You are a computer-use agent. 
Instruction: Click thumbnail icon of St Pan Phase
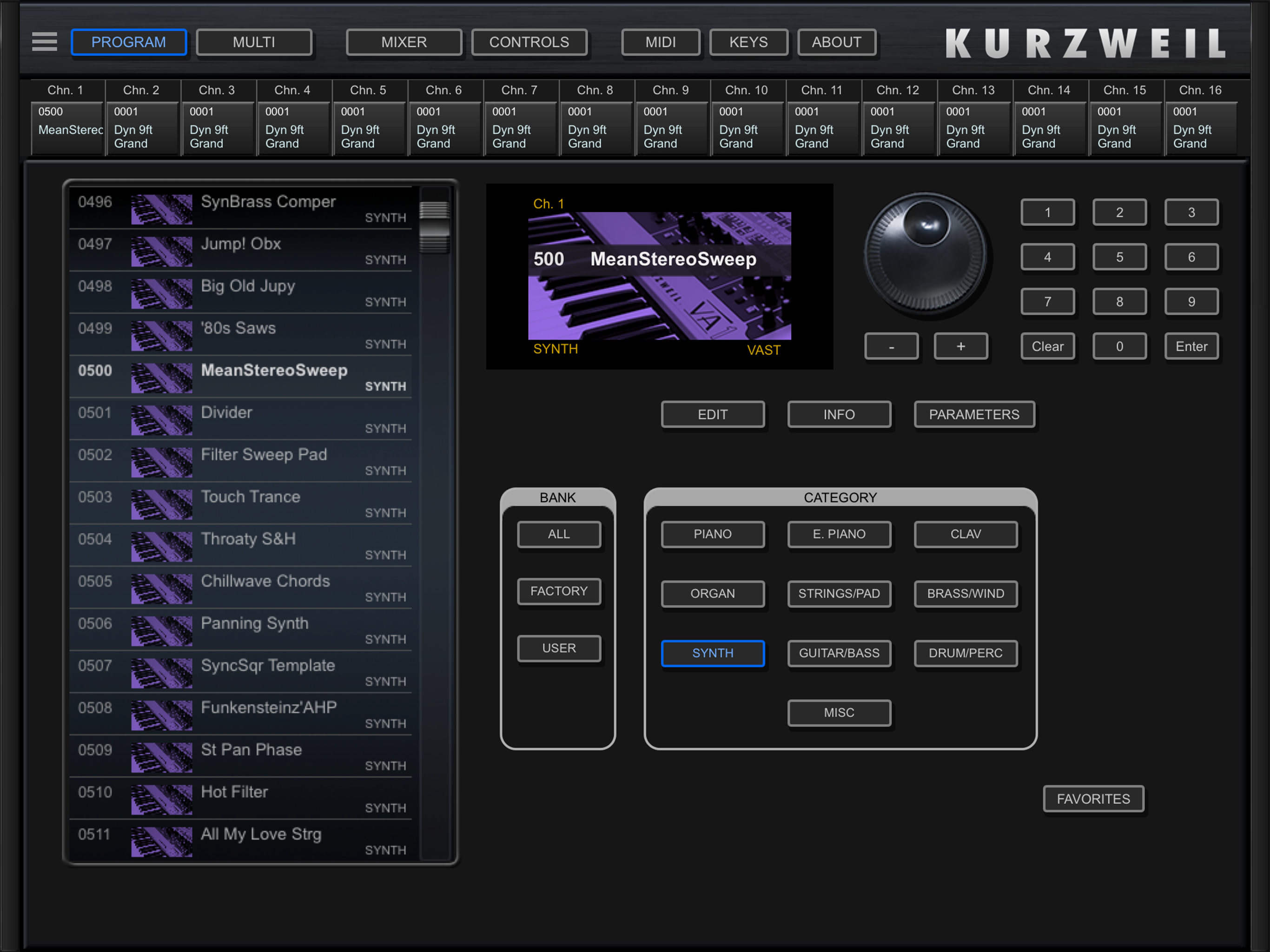(x=161, y=757)
